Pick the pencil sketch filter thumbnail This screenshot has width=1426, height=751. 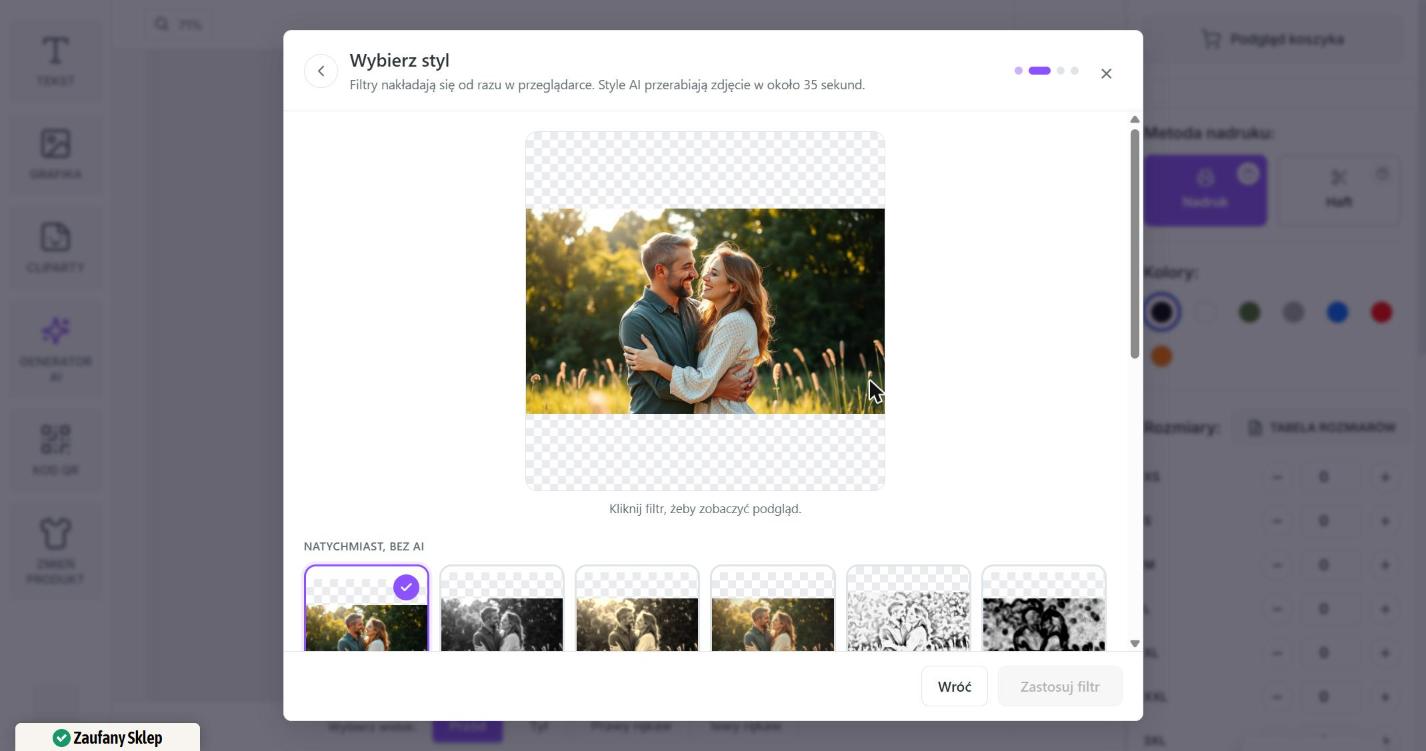pos(908,609)
